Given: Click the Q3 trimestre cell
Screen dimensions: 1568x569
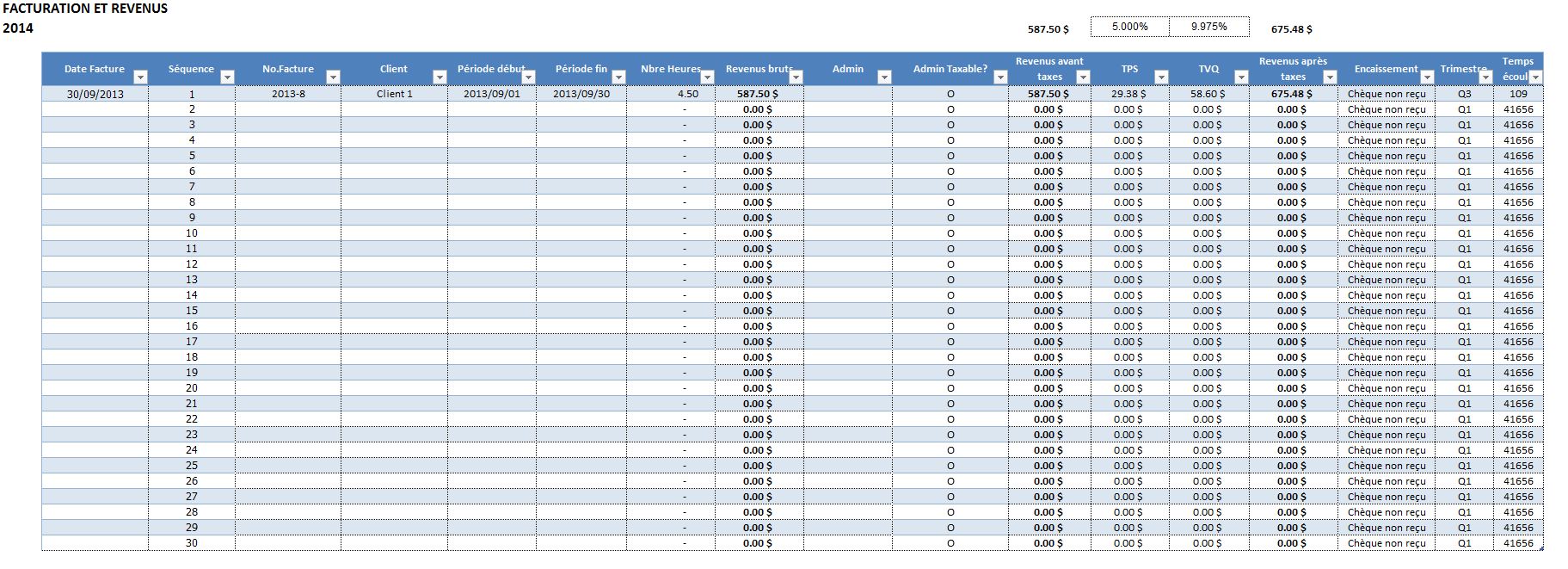Looking at the screenshot, I should point(1465,94).
